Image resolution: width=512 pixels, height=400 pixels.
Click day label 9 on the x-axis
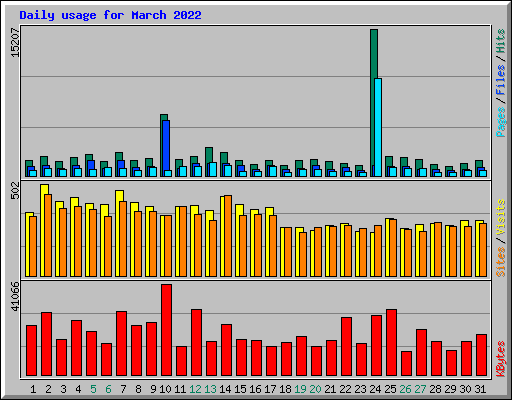pos(153,389)
